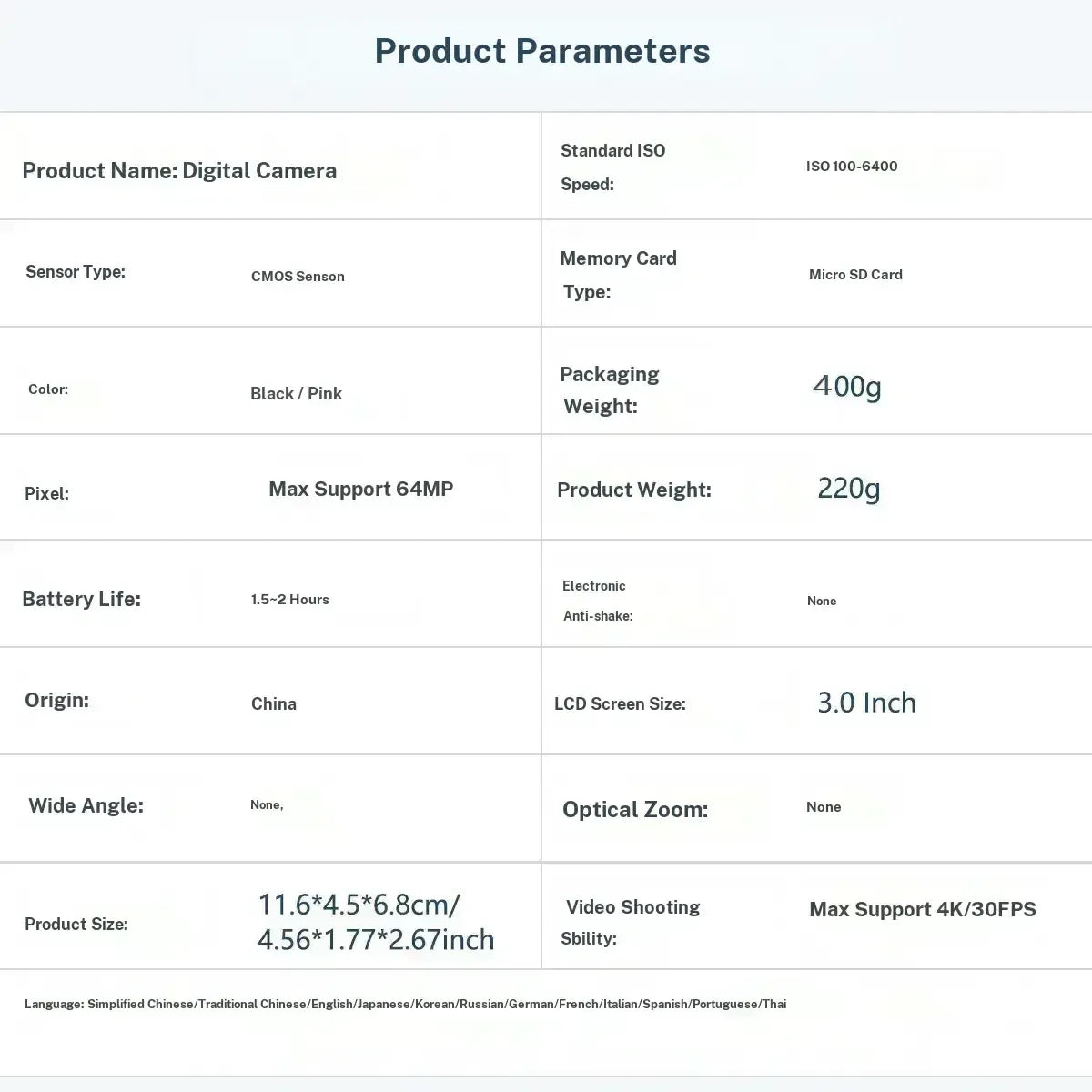The image size is (1092, 1092).
Task: Select the China origin value
Action: [274, 703]
